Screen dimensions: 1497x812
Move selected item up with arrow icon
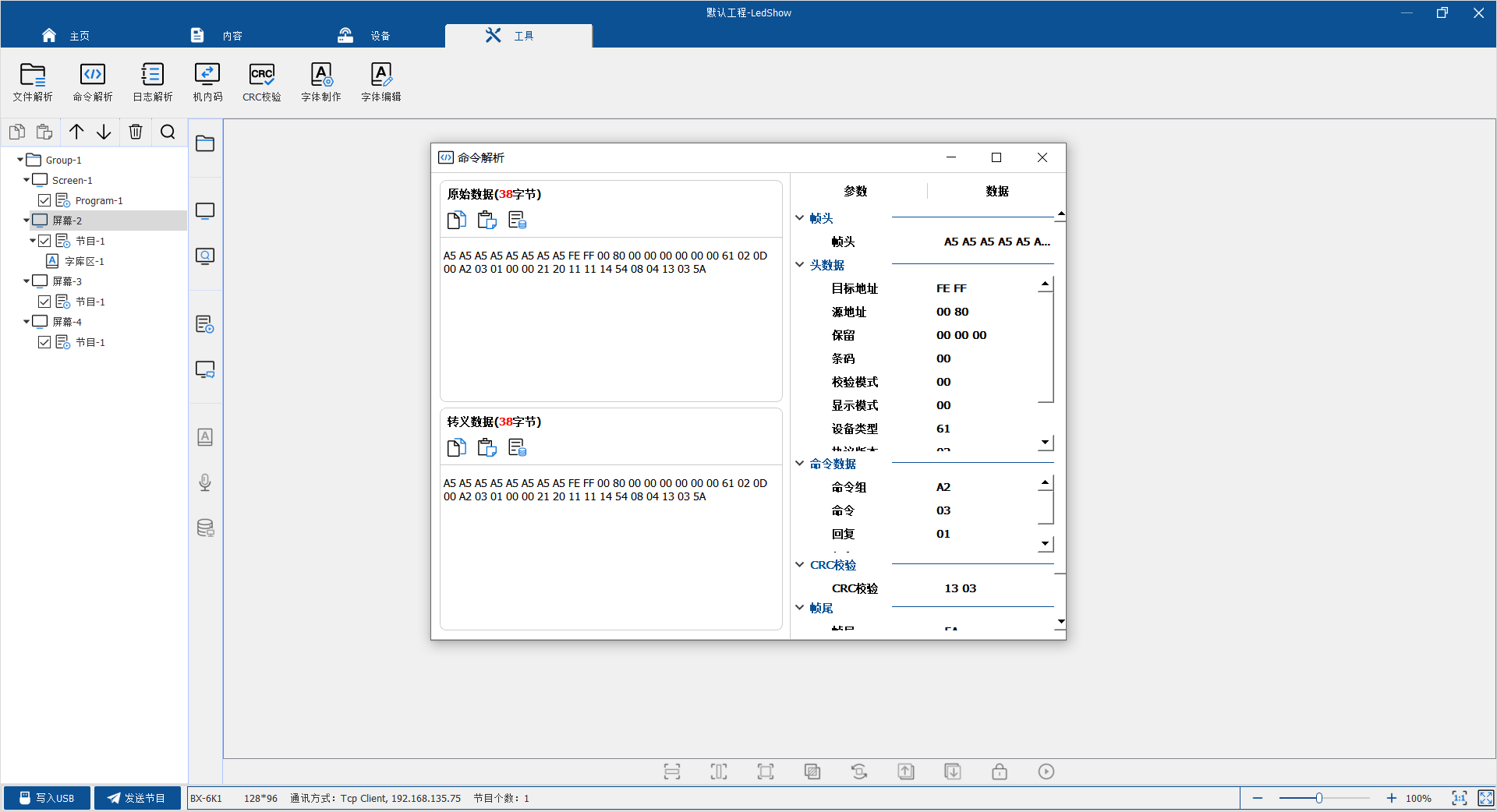[x=76, y=132]
